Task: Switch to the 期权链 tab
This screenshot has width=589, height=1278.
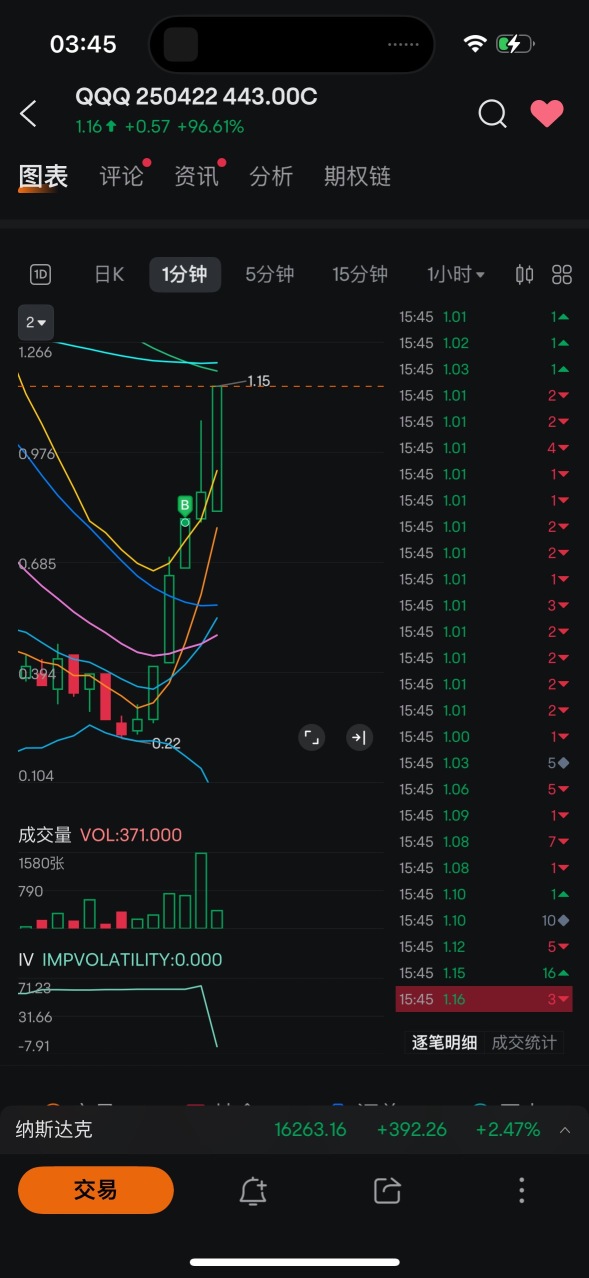Action: 357,177
